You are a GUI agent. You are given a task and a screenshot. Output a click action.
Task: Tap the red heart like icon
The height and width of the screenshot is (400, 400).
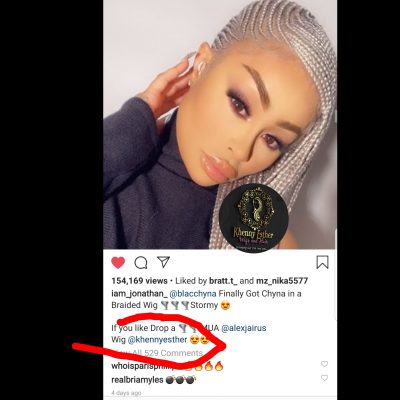118,263
